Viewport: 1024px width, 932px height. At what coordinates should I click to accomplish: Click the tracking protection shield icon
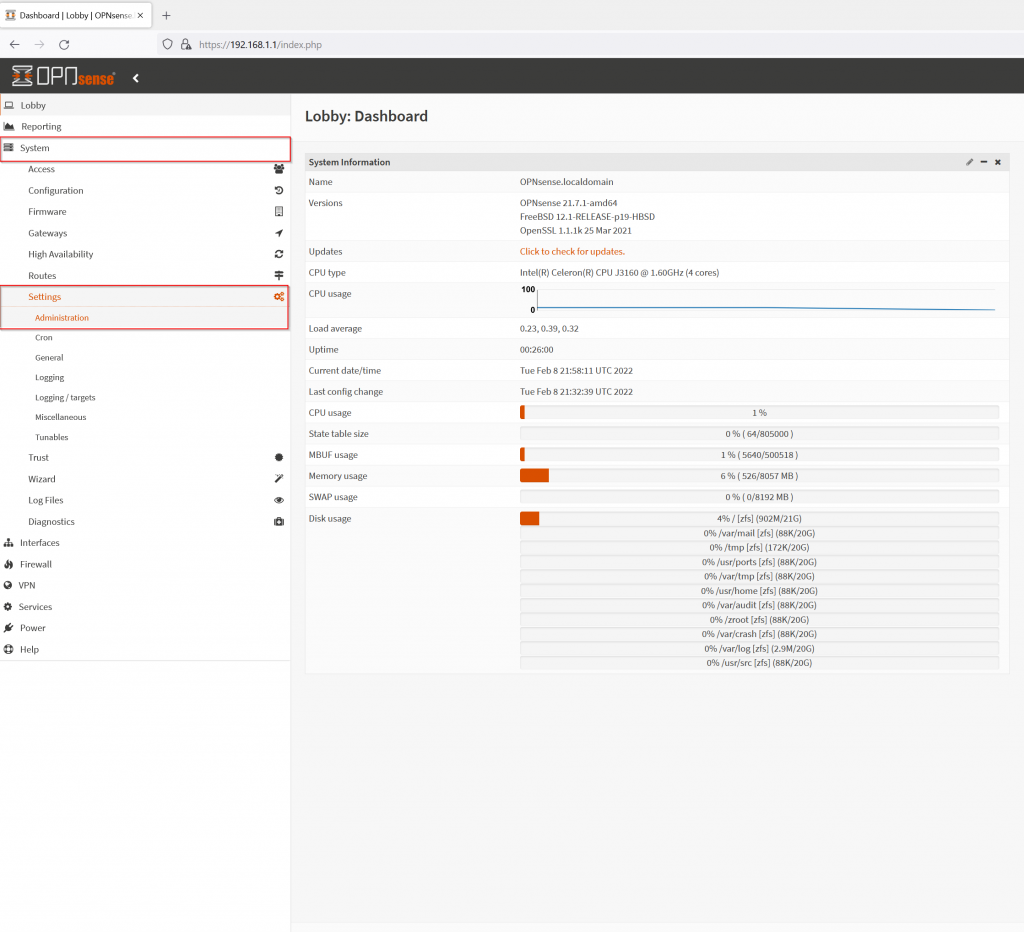click(x=167, y=44)
